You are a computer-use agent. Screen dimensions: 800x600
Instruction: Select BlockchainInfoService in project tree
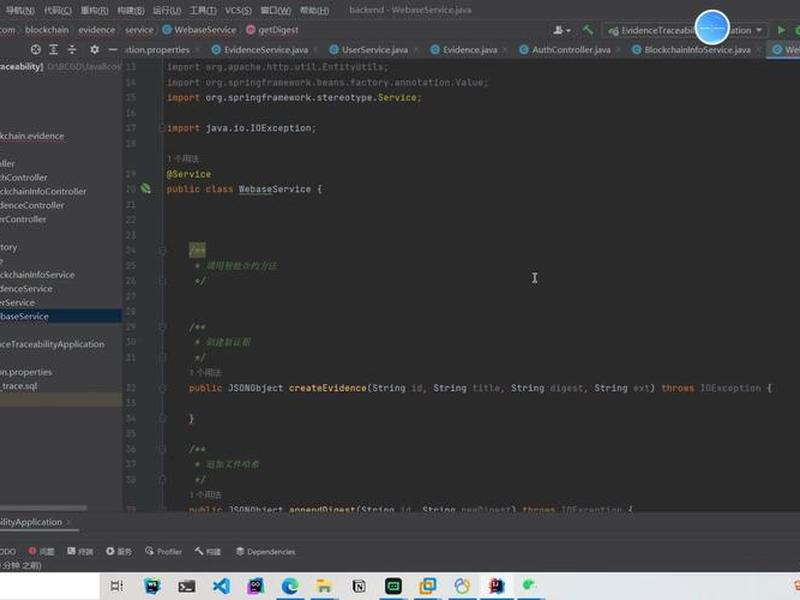[x=37, y=274]
